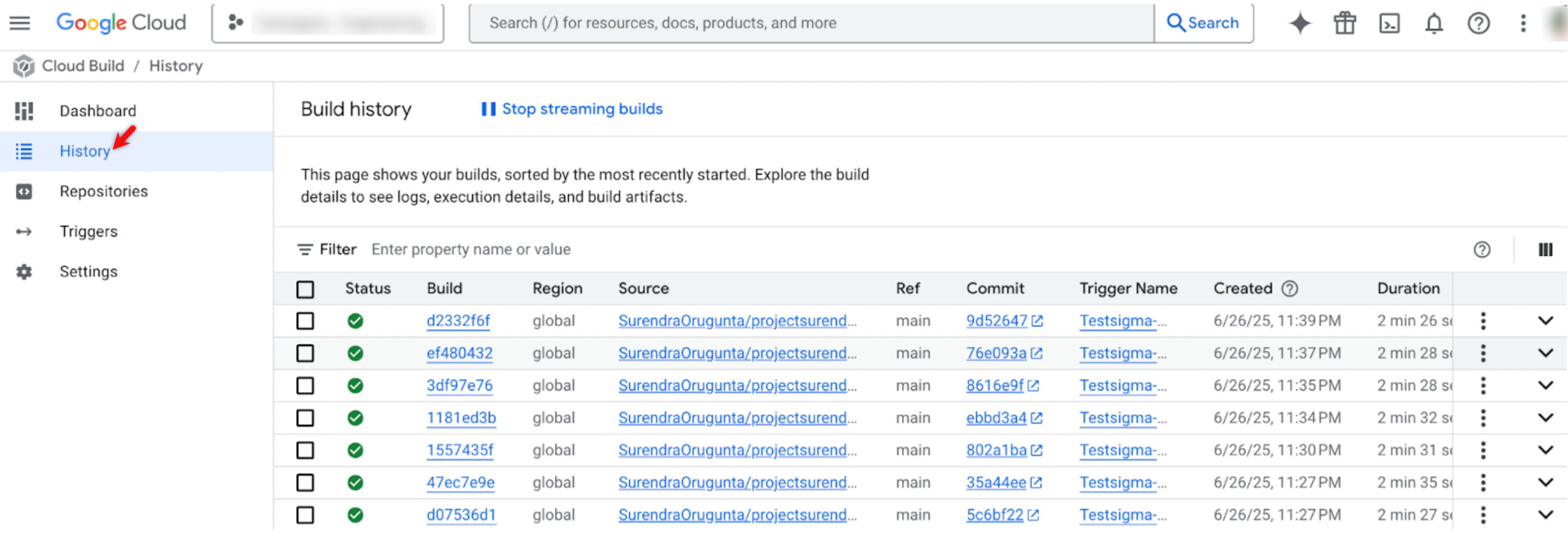Select History in the sidebar
Viewport: 1568px width, 538px height.
pos(136,151)
